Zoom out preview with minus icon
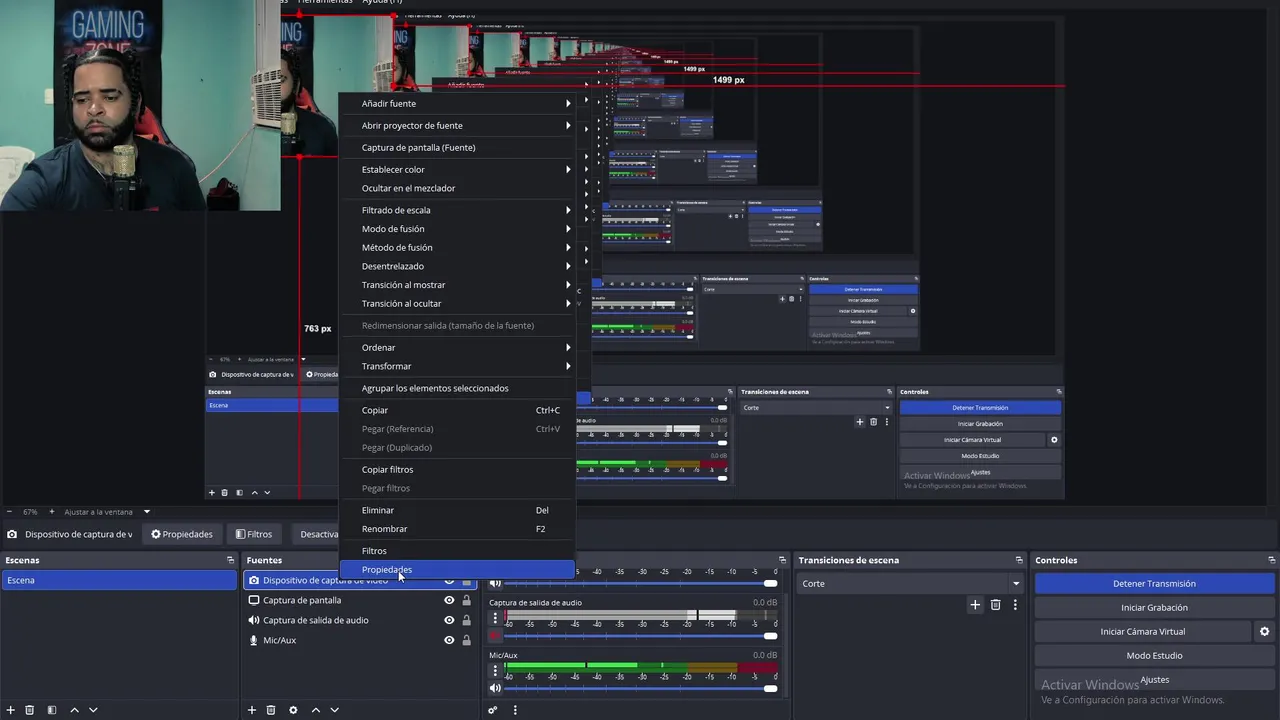The image size is (1280, 720). pos(9,512)
